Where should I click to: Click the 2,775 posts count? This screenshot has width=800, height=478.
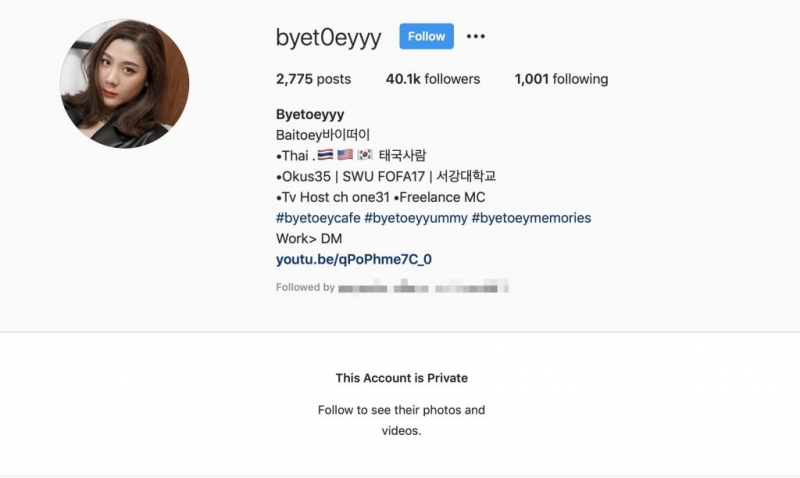(x=313, y=79)
